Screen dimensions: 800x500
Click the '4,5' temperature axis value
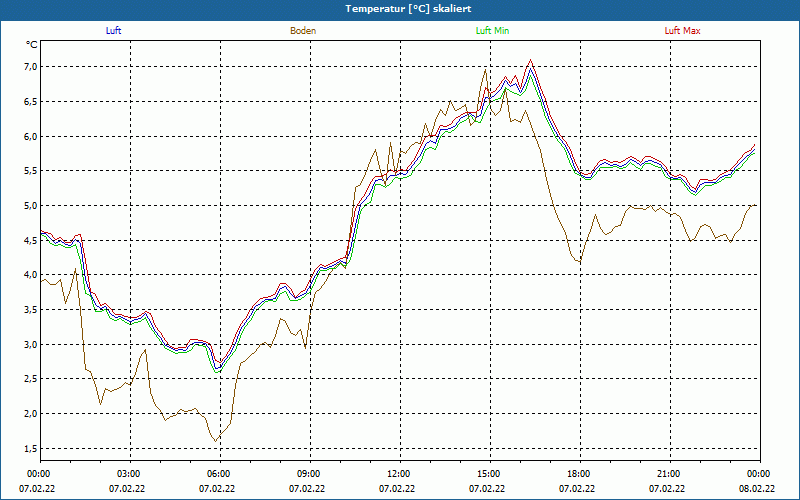point(29,240)
